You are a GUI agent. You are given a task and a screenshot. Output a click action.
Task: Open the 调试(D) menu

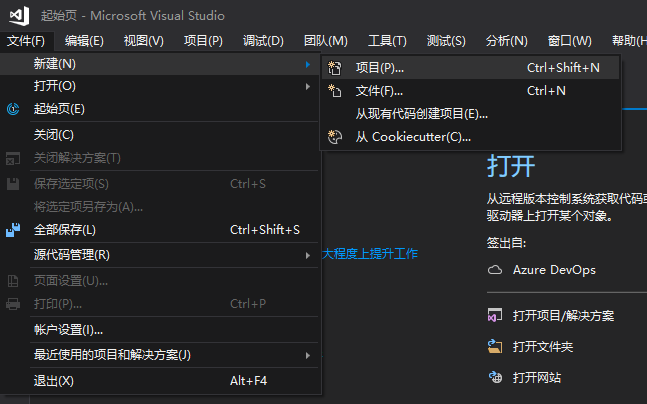click(x=263, y=41)
